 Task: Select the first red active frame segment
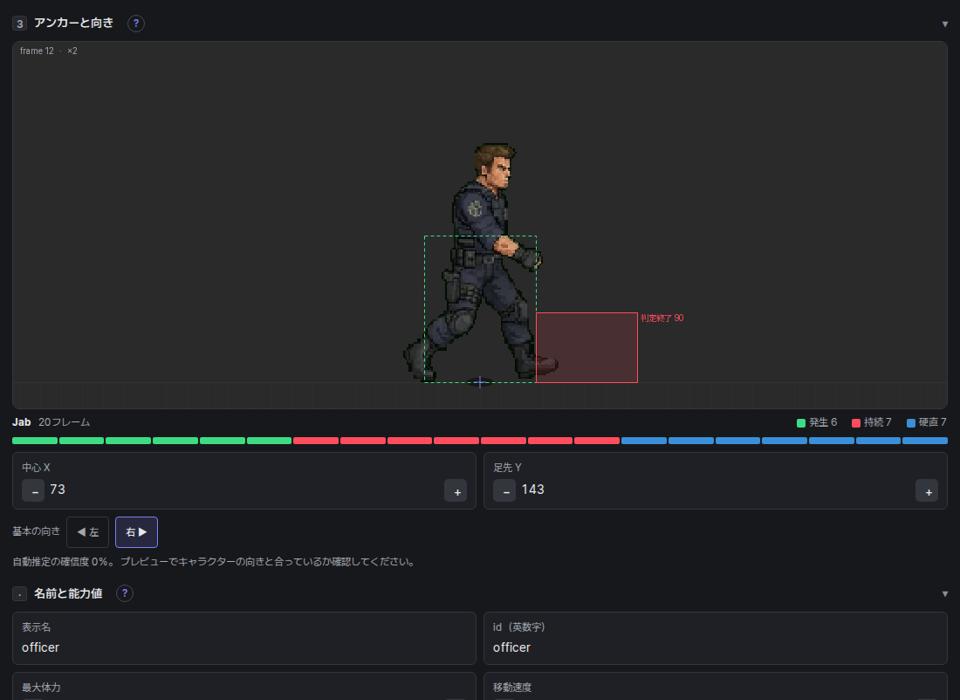coord(316,440)
